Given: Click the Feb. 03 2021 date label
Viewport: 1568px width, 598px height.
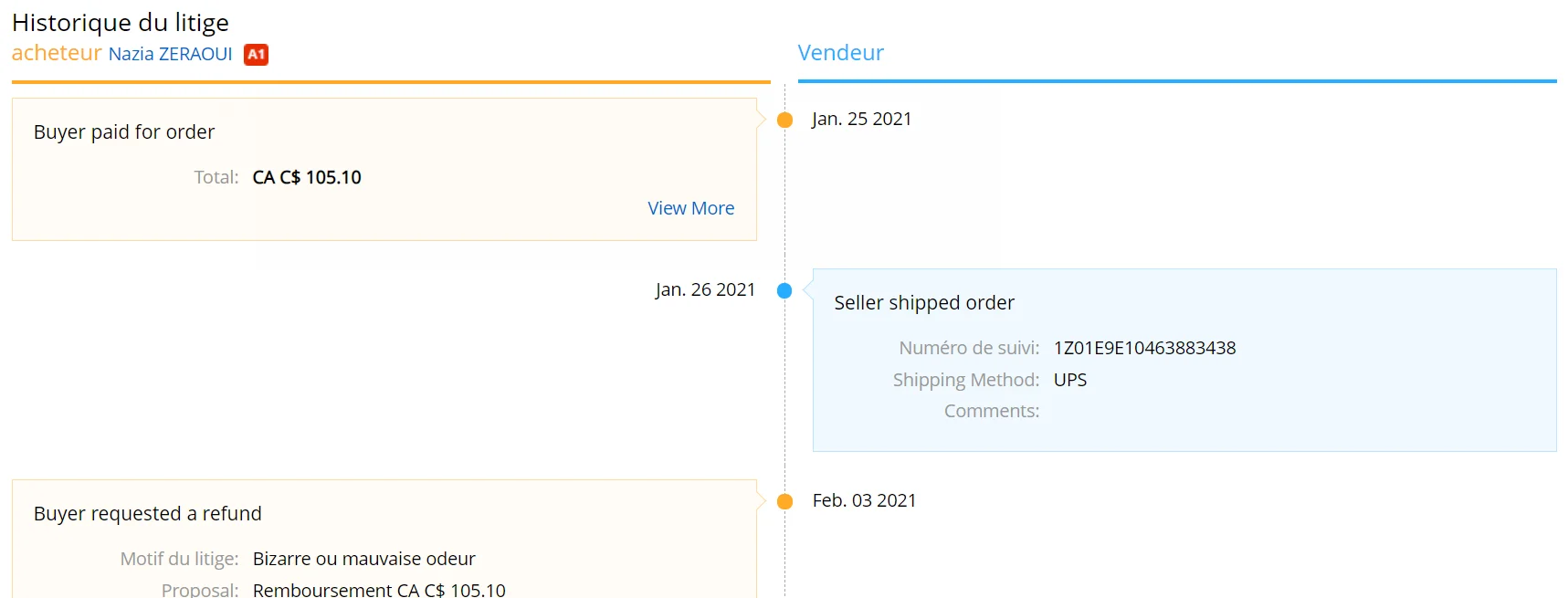Looking at the screenshot, I should click(x=864, y=501).
